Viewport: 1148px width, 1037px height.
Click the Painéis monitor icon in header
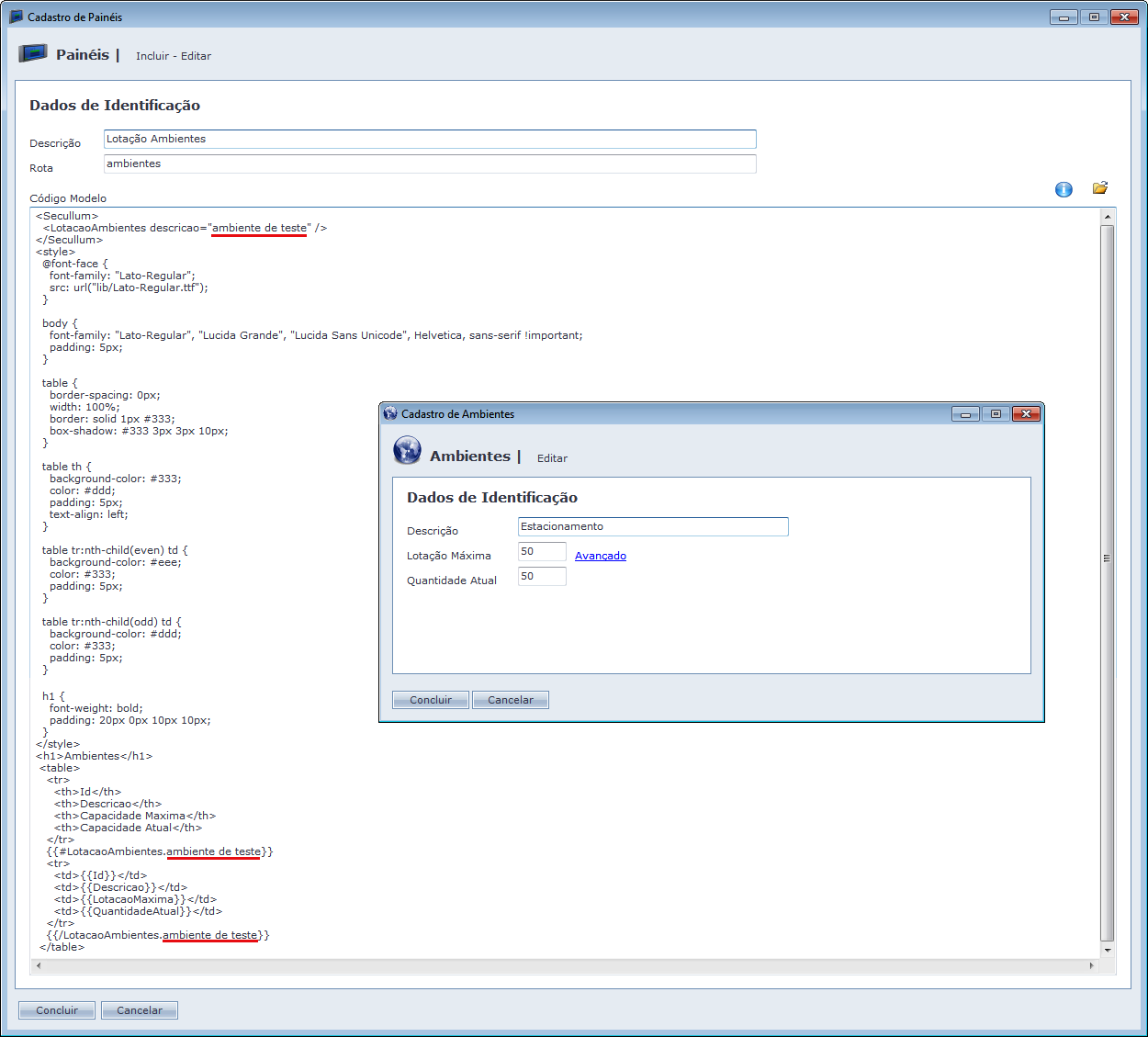[33, 53]
